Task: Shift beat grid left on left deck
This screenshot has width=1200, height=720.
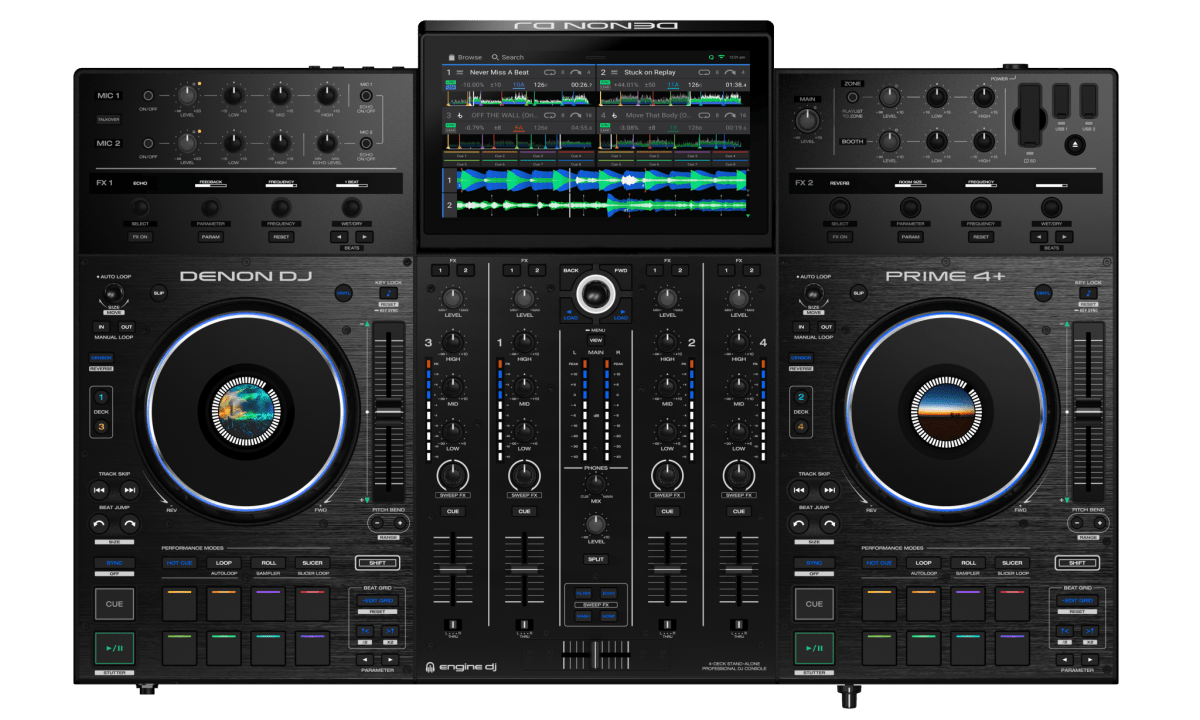Action: 365,630
